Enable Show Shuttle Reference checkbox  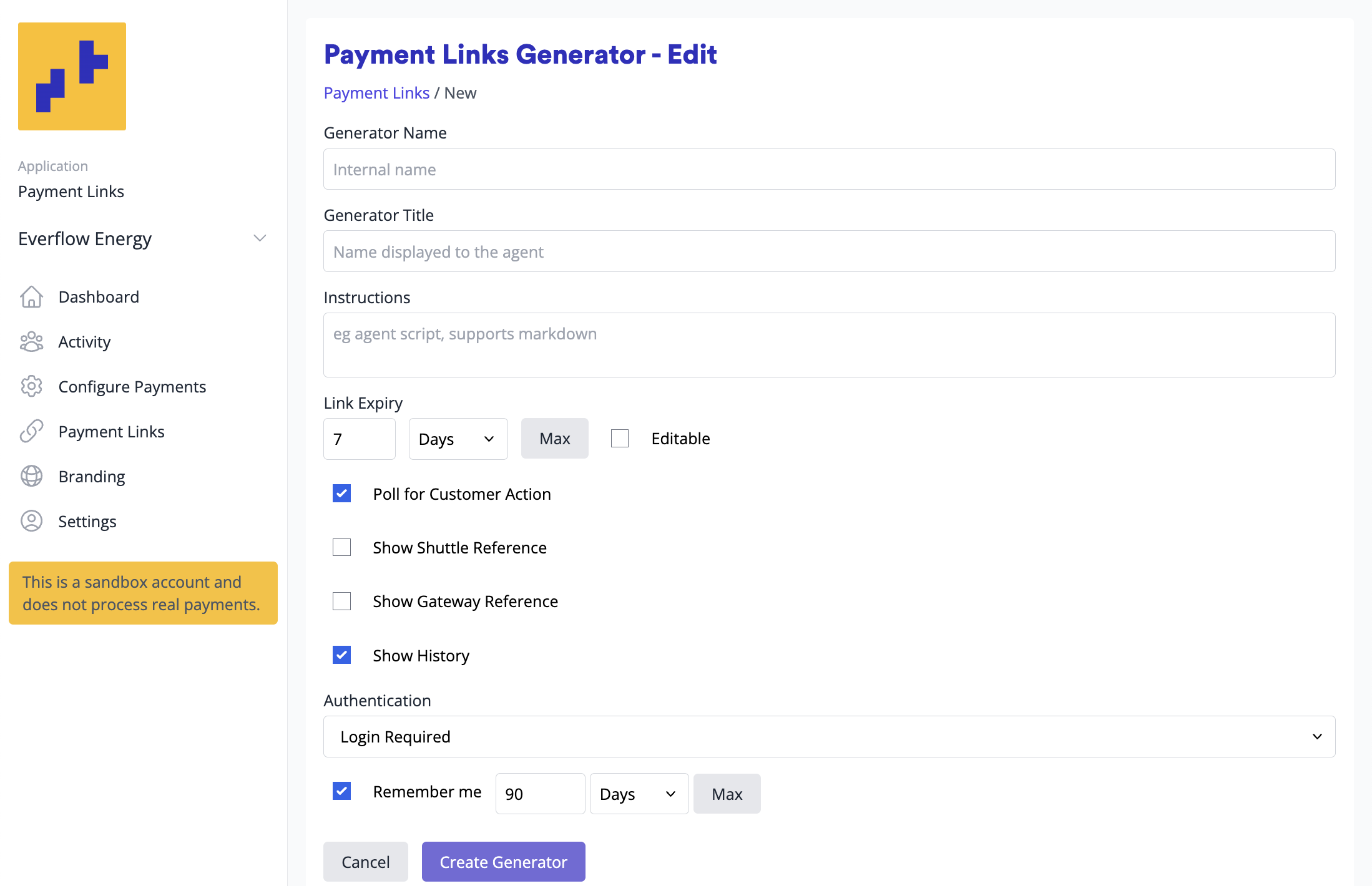[x=341, y=547]
